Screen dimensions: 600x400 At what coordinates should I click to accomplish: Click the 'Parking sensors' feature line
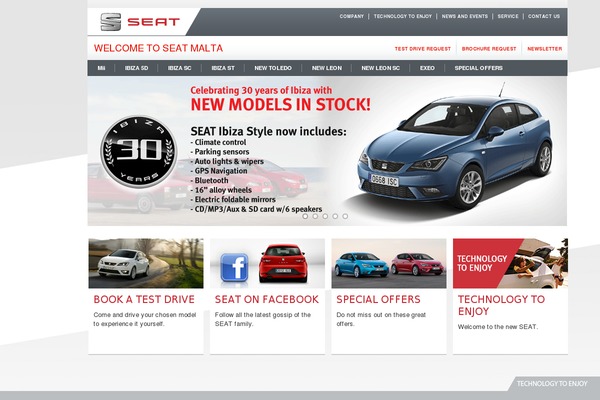pos(220,152)
